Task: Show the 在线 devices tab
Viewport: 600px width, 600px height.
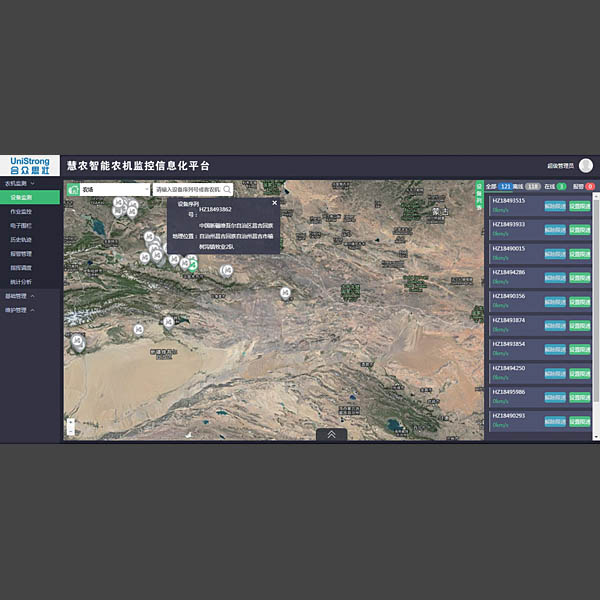Action: click(x=555, y=187)
